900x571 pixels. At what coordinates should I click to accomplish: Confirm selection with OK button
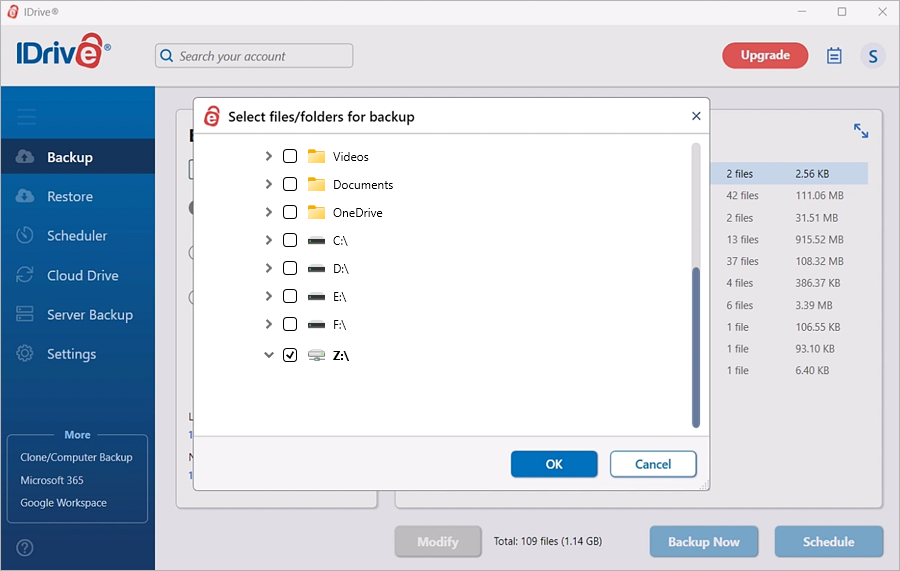[x=554, y=464]
